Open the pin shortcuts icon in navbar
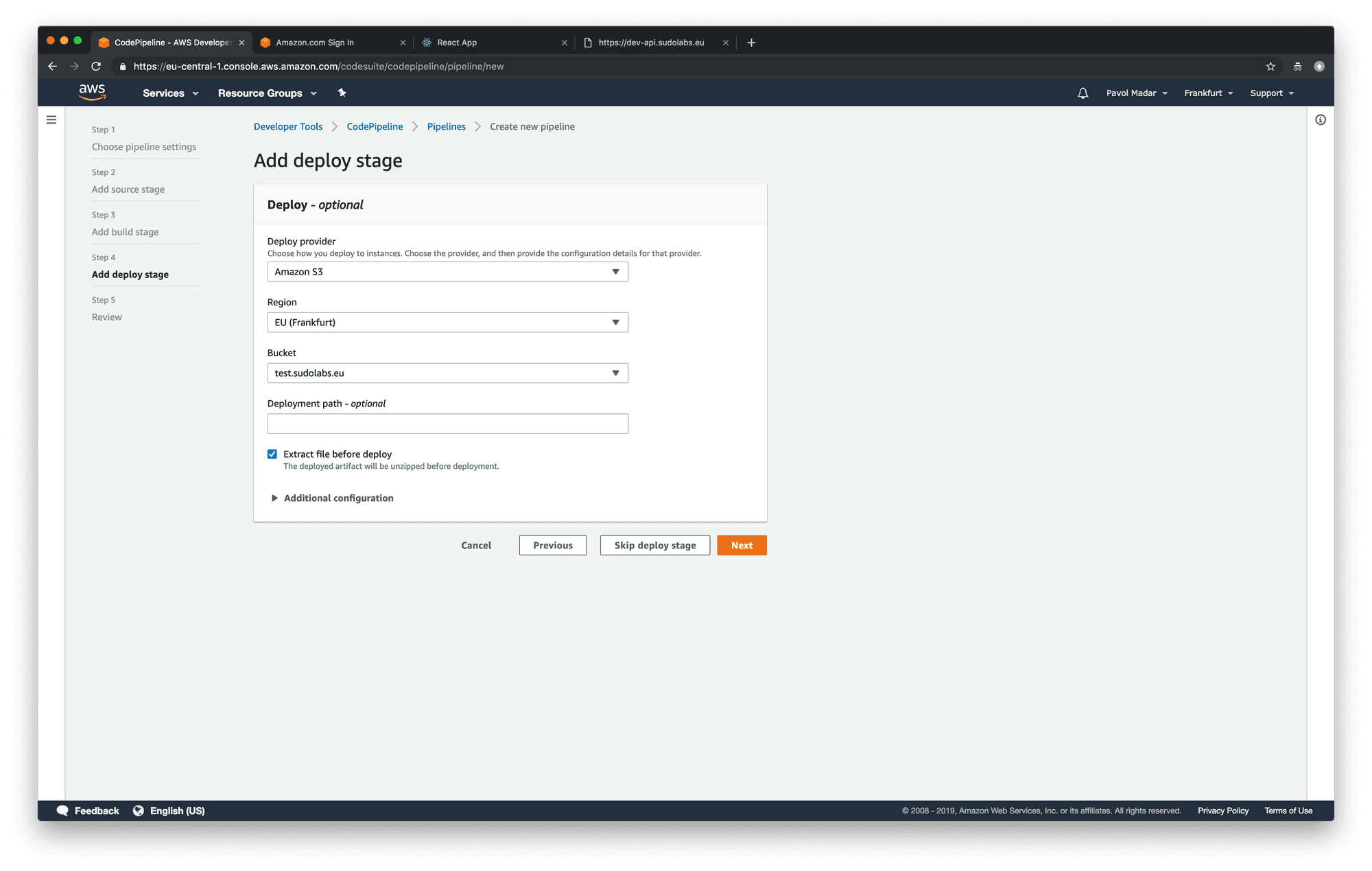The height and width of the screenshot is (871, 1372). (x=342, y=93)
